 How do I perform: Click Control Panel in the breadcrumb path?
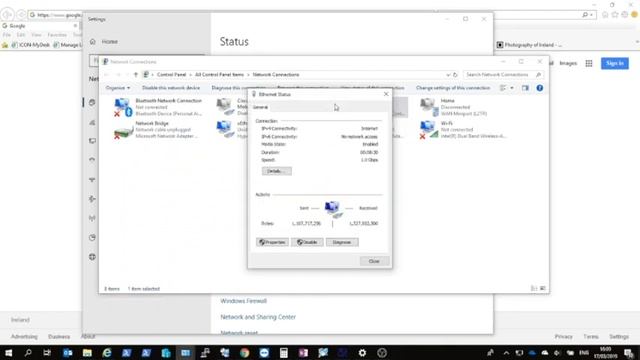click(x=171, y=75)
